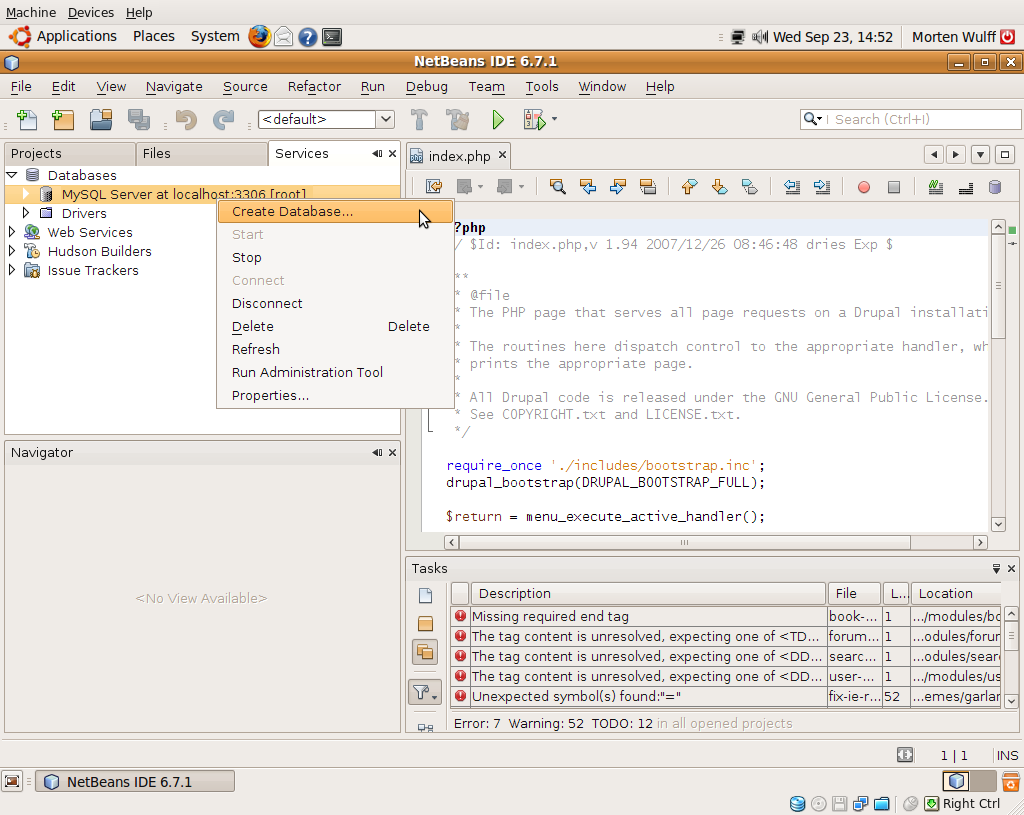
Task: Click the Last Edit icon in editor toolbar
Action: pos(434,187)
